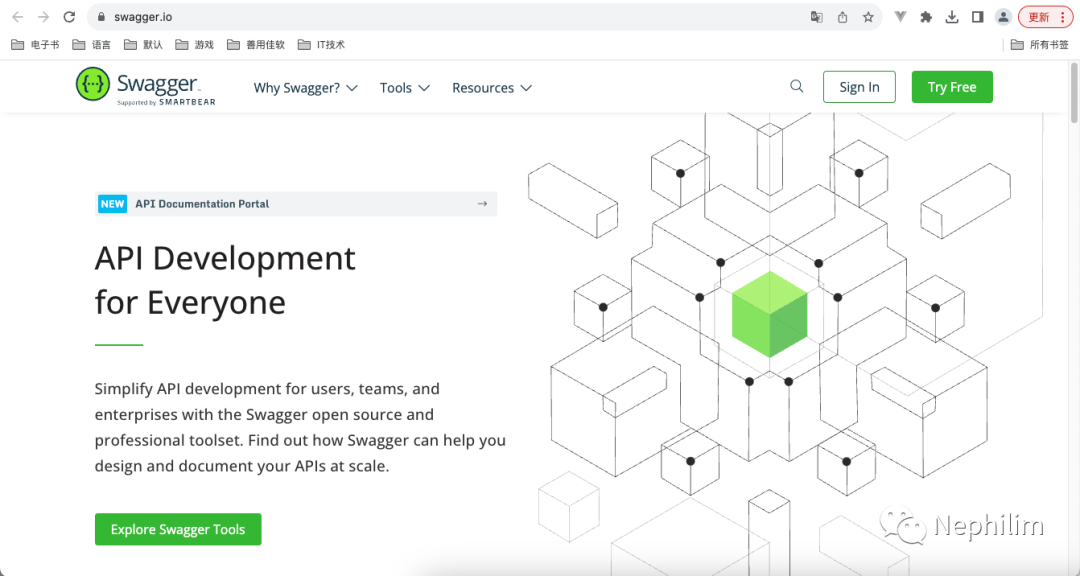Open the 语言 bookmark folder
This screenshot has height=576, width=1080.
(92, 45)
